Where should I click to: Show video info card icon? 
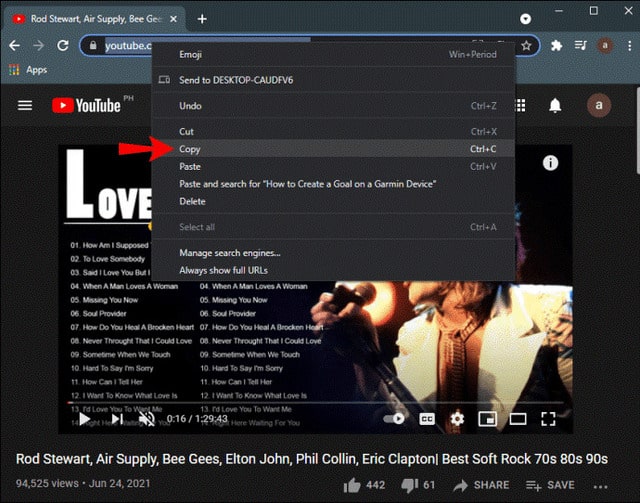coord(550,163)
